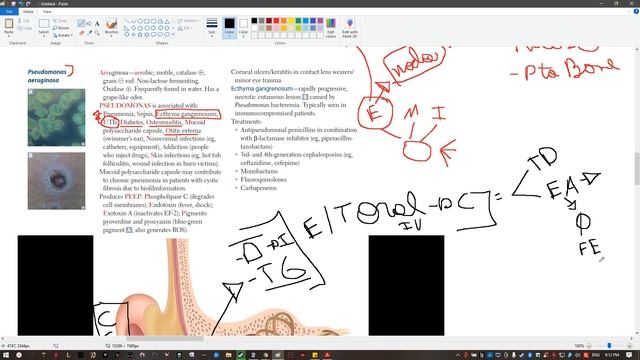Open the Windows Start menu
The image size is (640, 360).
click(x=6, y=355)
